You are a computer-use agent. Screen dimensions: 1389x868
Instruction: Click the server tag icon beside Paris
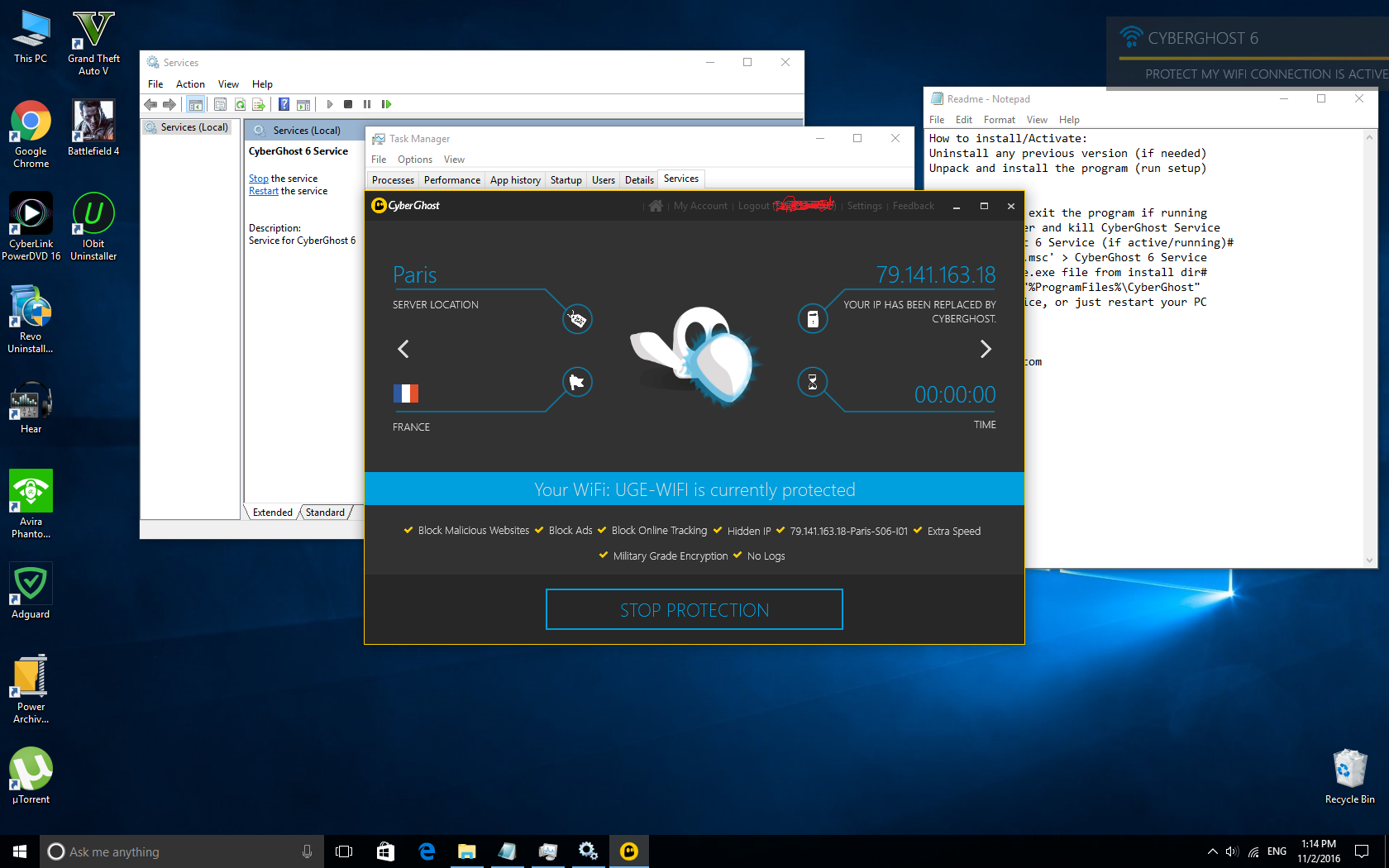click(577, 318)
